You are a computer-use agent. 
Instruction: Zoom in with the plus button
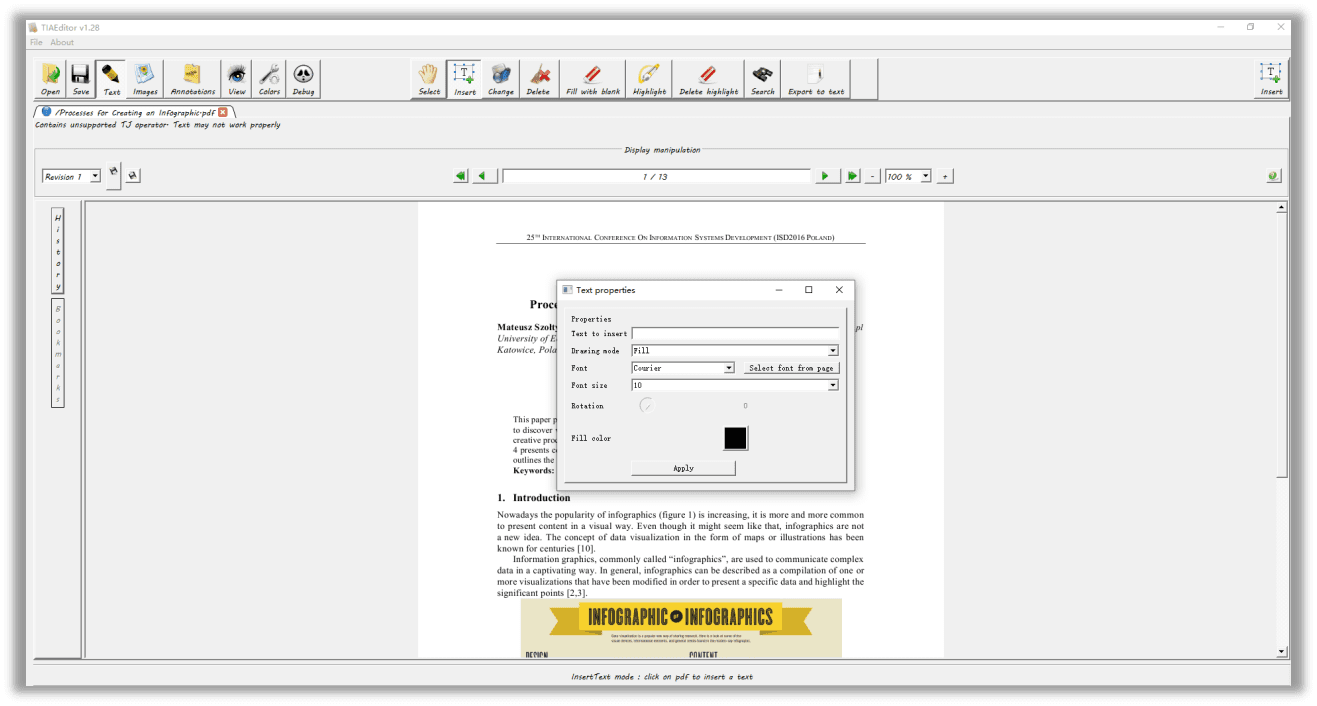pos(945,176)
